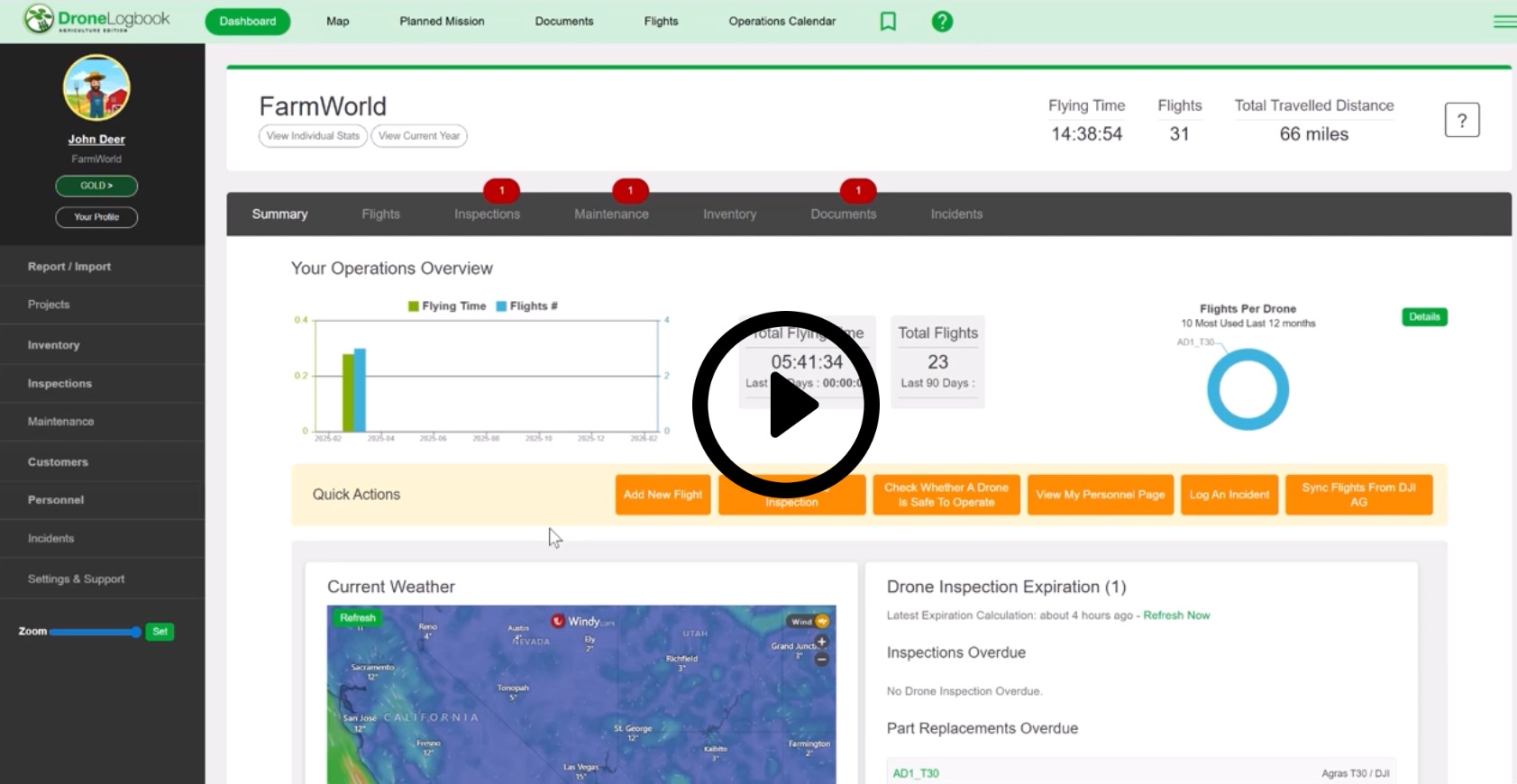
Task: Switch to the Maintenance tab
Action: (611, 214)
